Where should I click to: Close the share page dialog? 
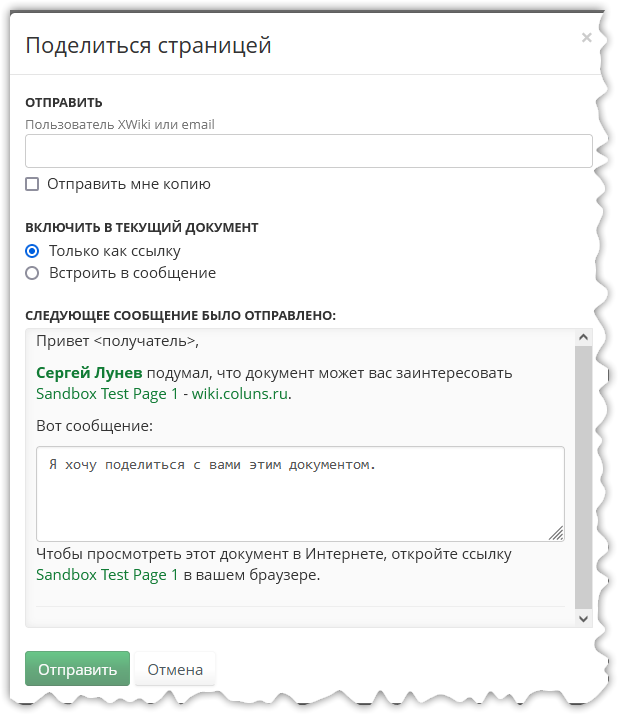[586, 37]
